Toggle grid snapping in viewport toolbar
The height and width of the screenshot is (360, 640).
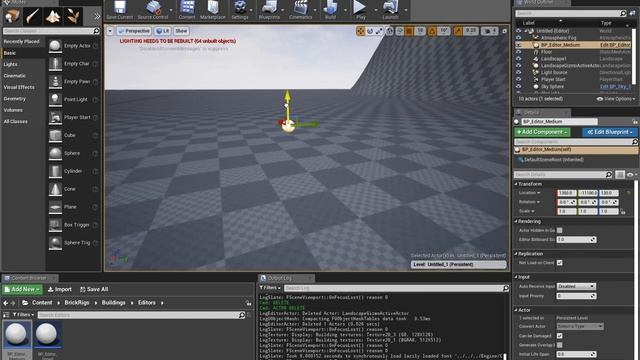coord(409,31)
